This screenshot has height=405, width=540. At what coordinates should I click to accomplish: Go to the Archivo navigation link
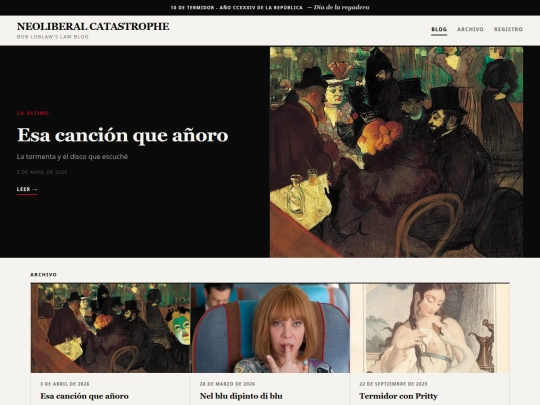(470, 29)
